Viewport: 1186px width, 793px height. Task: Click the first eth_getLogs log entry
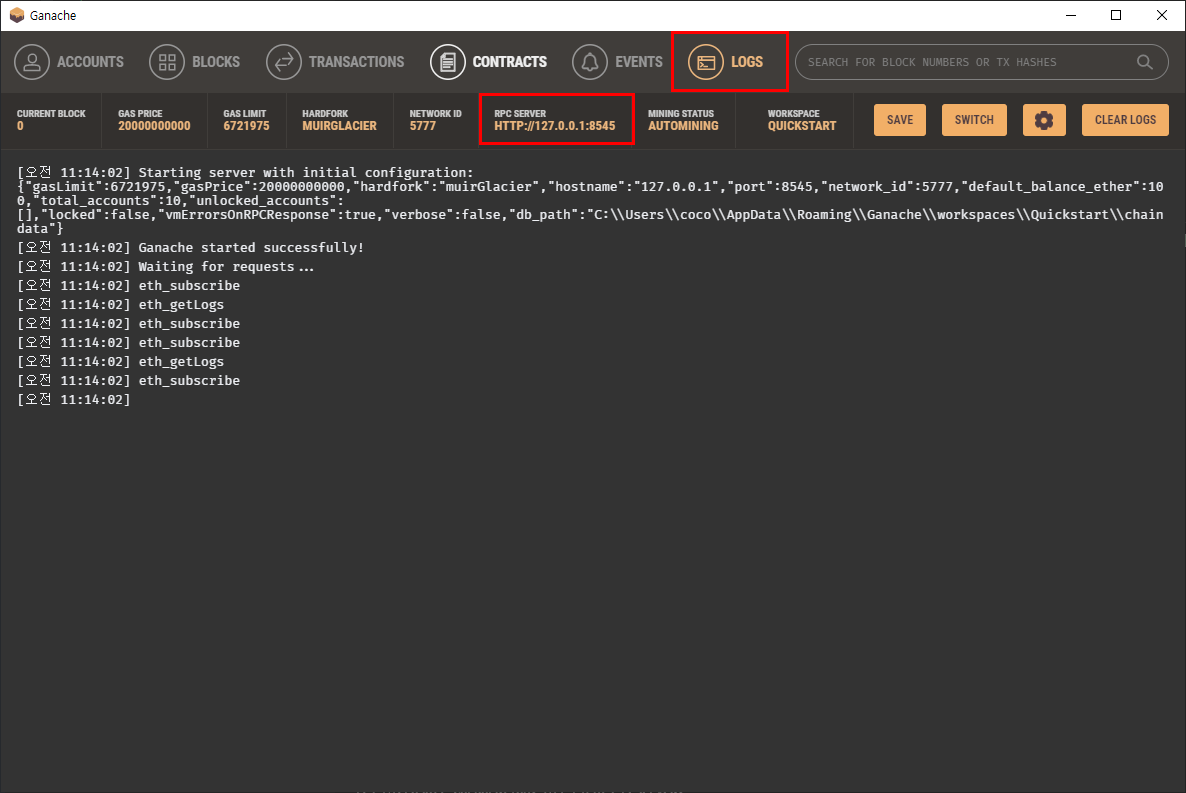point(121,304)
